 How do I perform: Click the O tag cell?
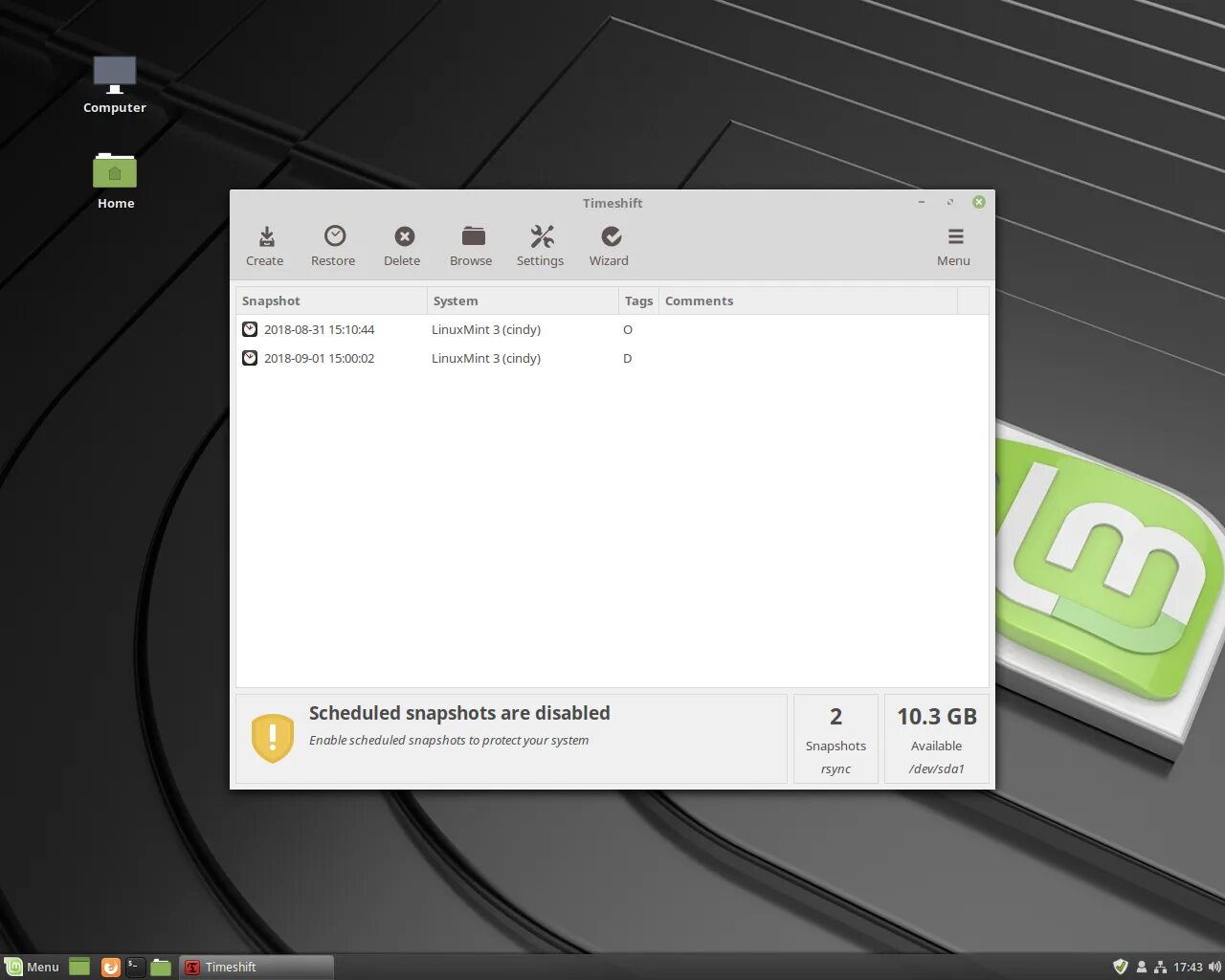pyautogui.click(x=628, y=329)
